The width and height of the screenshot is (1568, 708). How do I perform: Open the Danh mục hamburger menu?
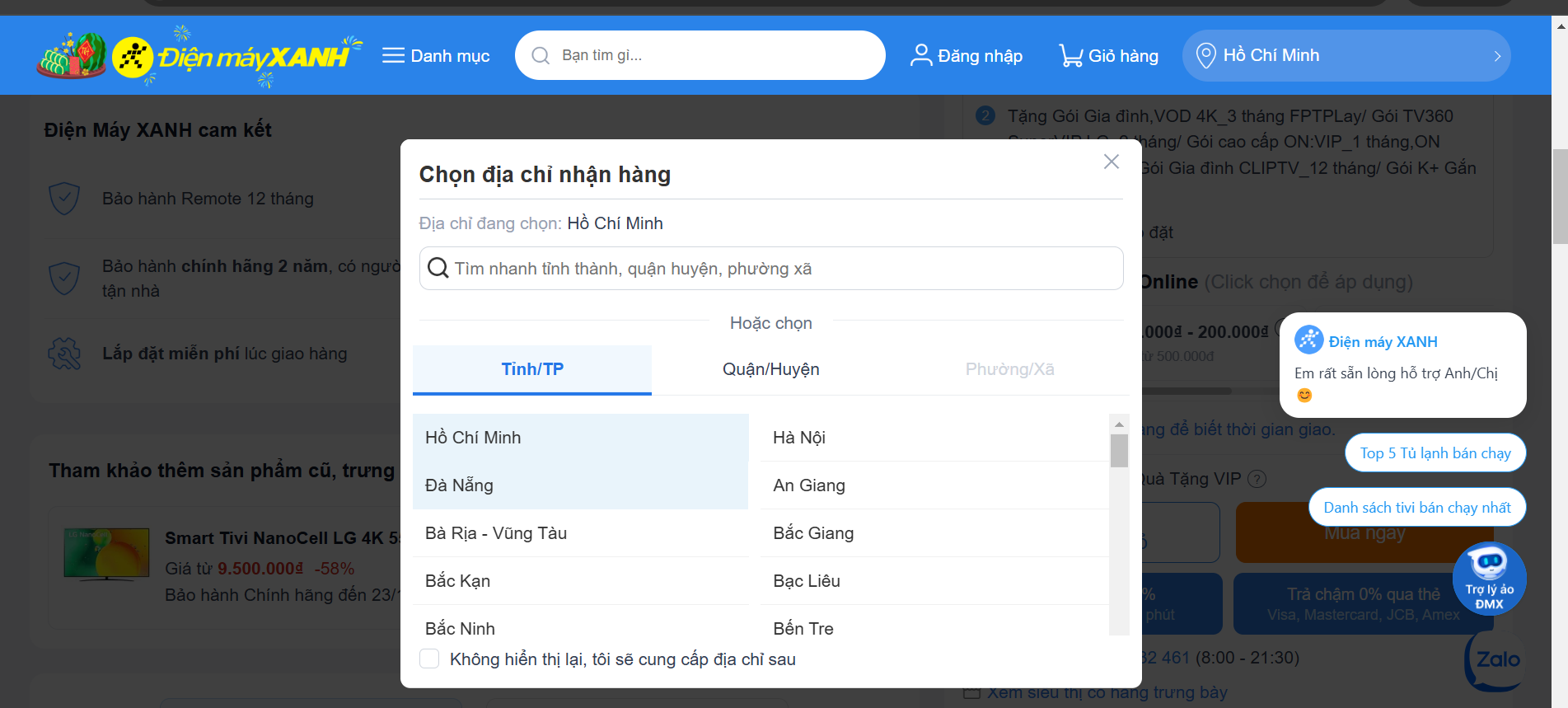[436, 56]
